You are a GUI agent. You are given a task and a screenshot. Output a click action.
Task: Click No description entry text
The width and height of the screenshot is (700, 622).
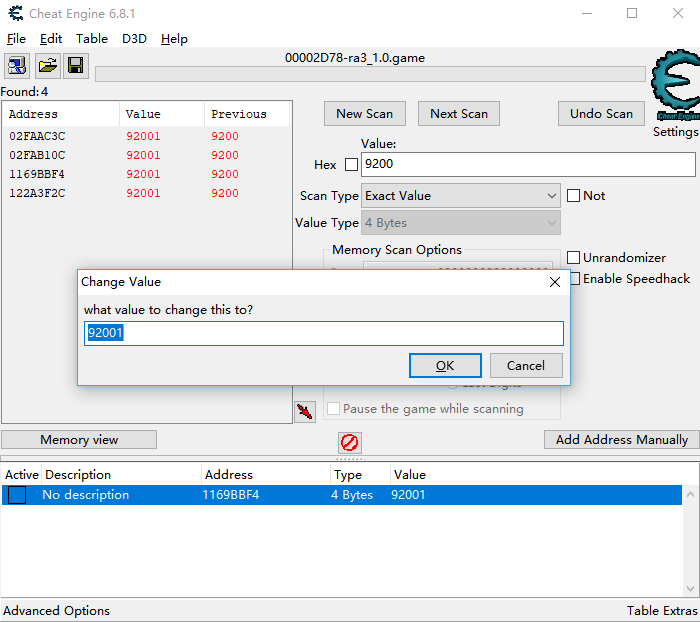coord(86,495)
